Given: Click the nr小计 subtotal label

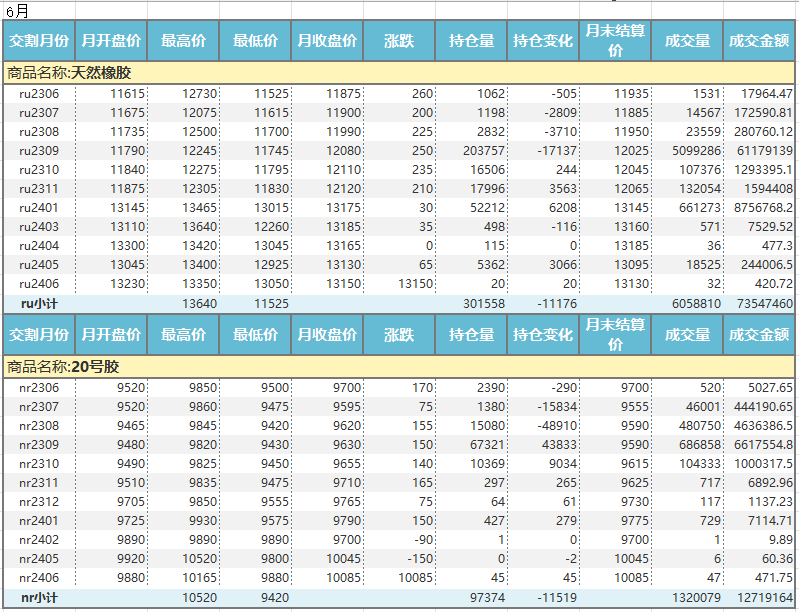Looking at the screenshot, I should point(39,598).
